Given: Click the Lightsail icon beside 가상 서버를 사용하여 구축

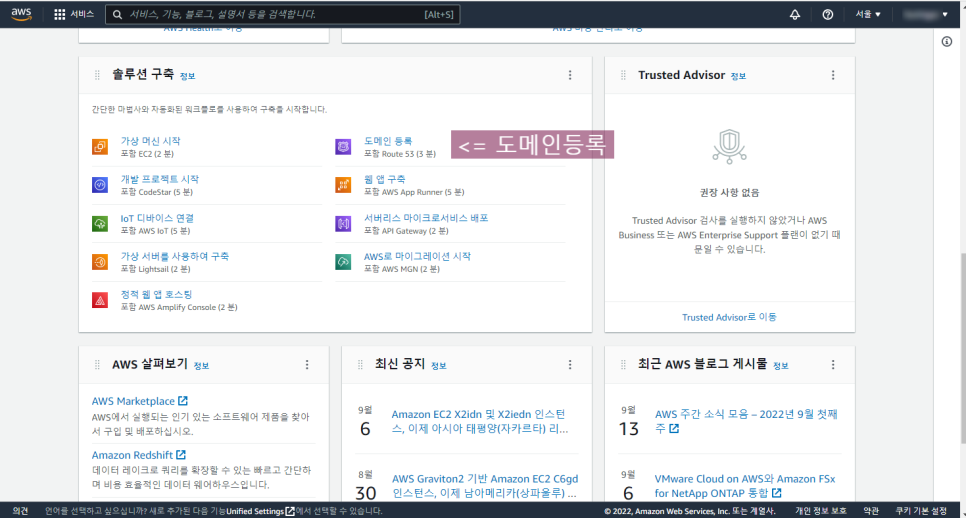Looking at the screenshot, I should click(100, 262).
